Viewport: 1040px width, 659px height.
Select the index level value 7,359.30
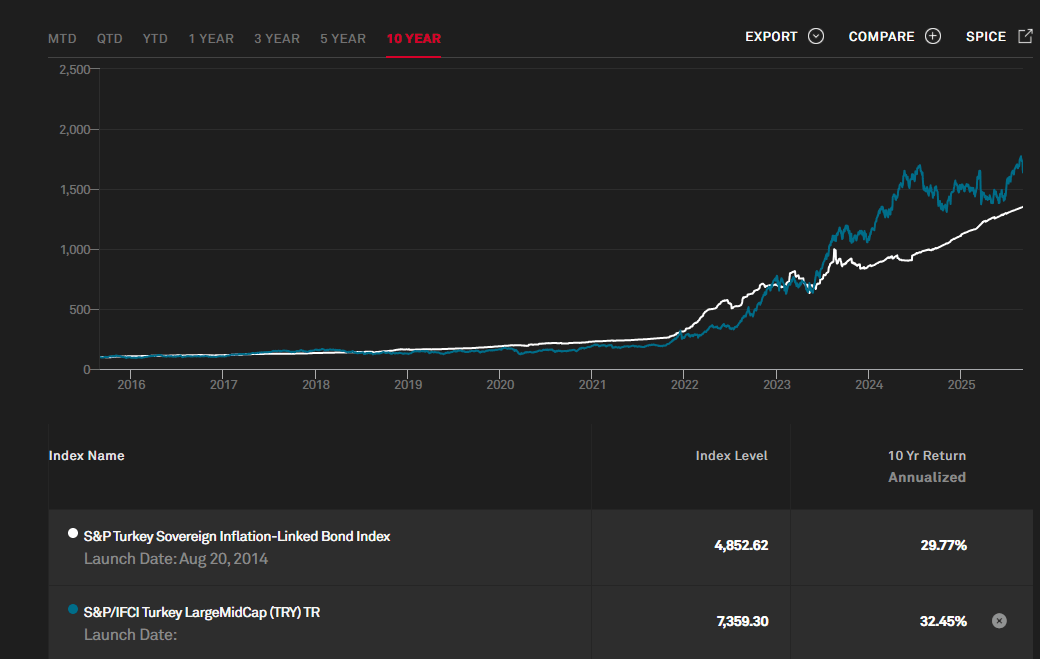pos(742,621)
